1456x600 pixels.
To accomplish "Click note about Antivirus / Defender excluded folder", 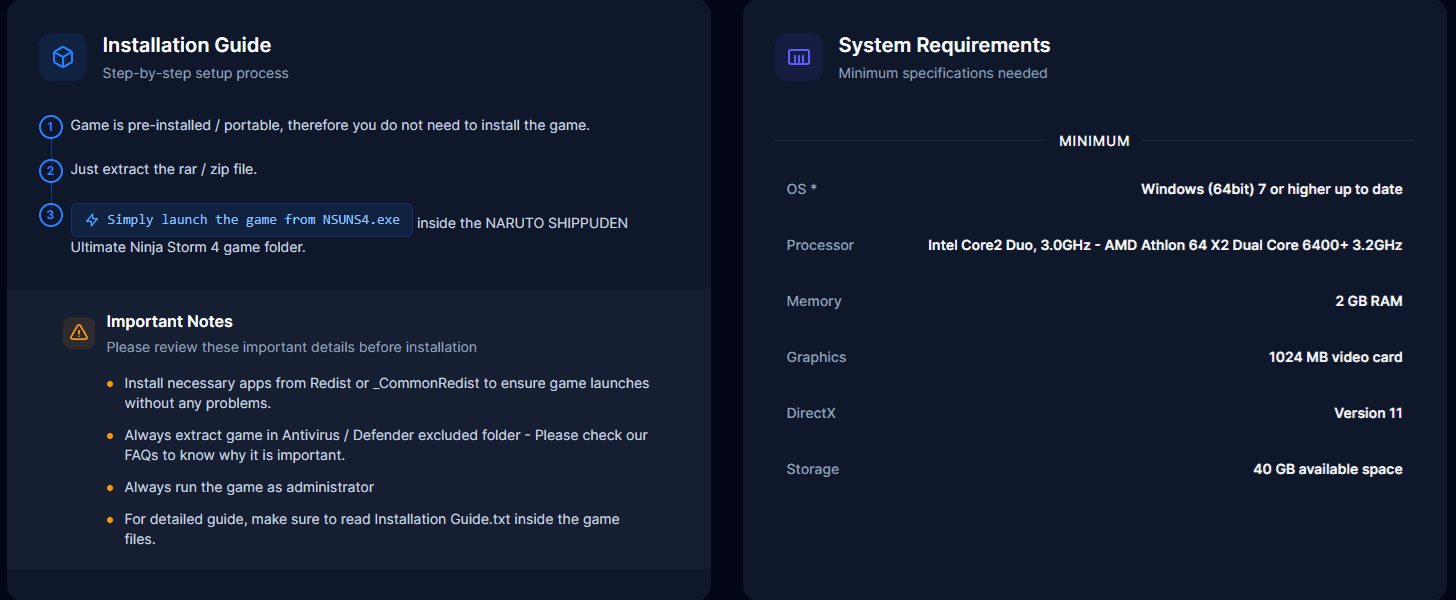I will 386,445.
